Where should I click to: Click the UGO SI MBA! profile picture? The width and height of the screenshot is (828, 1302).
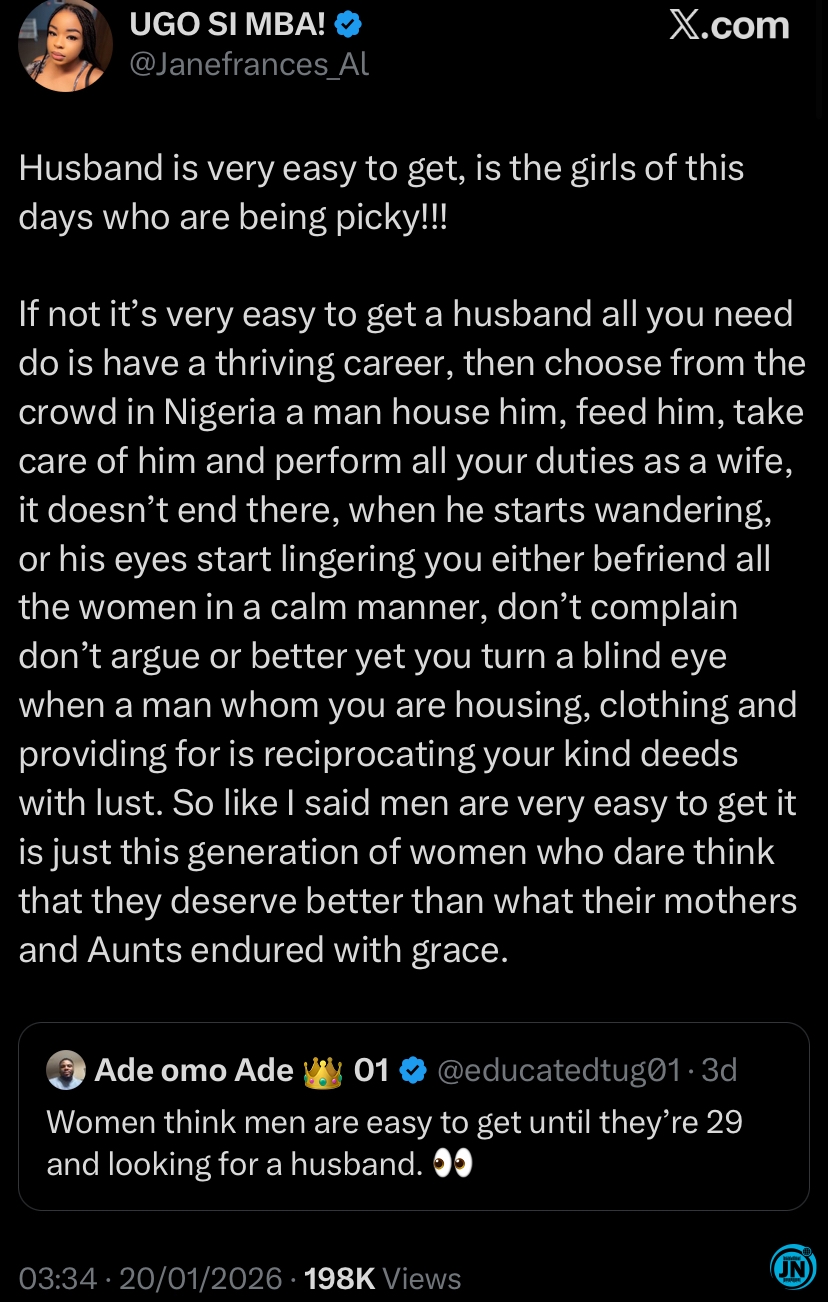[x=65, y=46]
